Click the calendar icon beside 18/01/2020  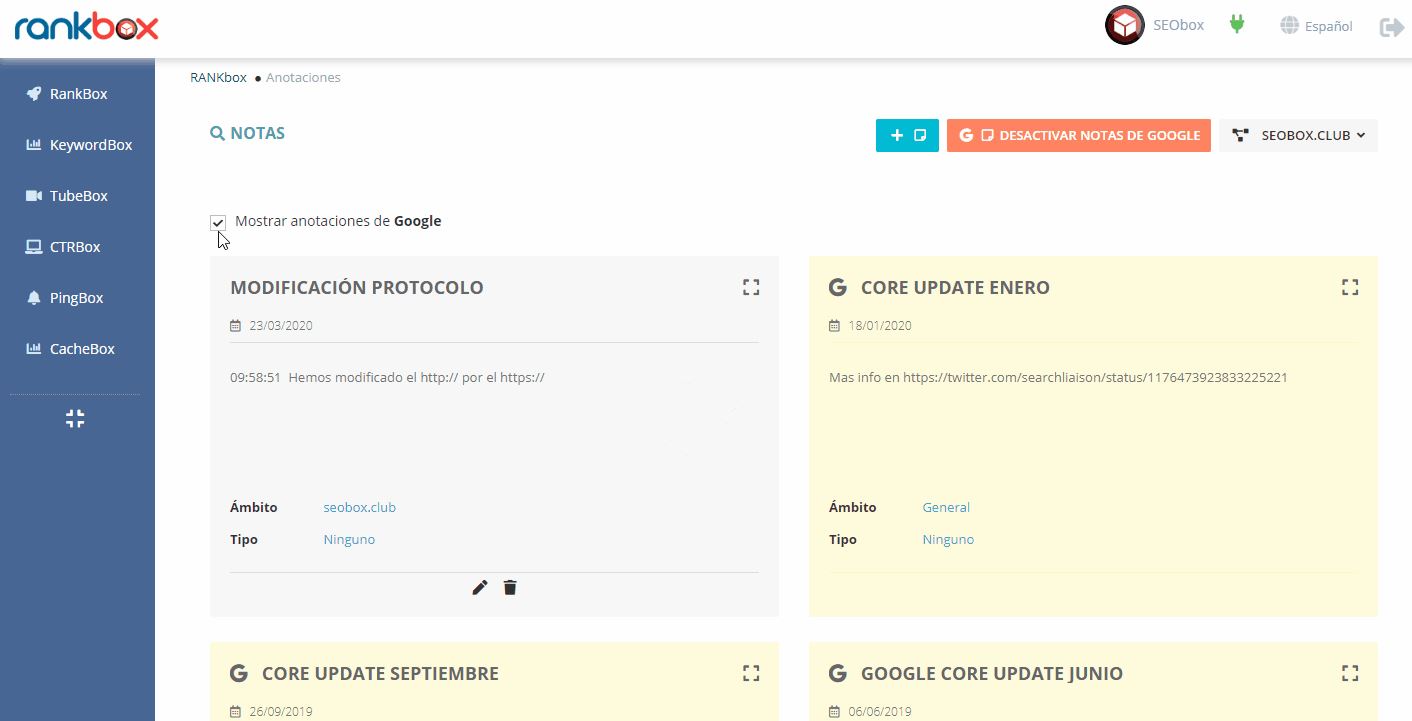click(x=834, y=326)
